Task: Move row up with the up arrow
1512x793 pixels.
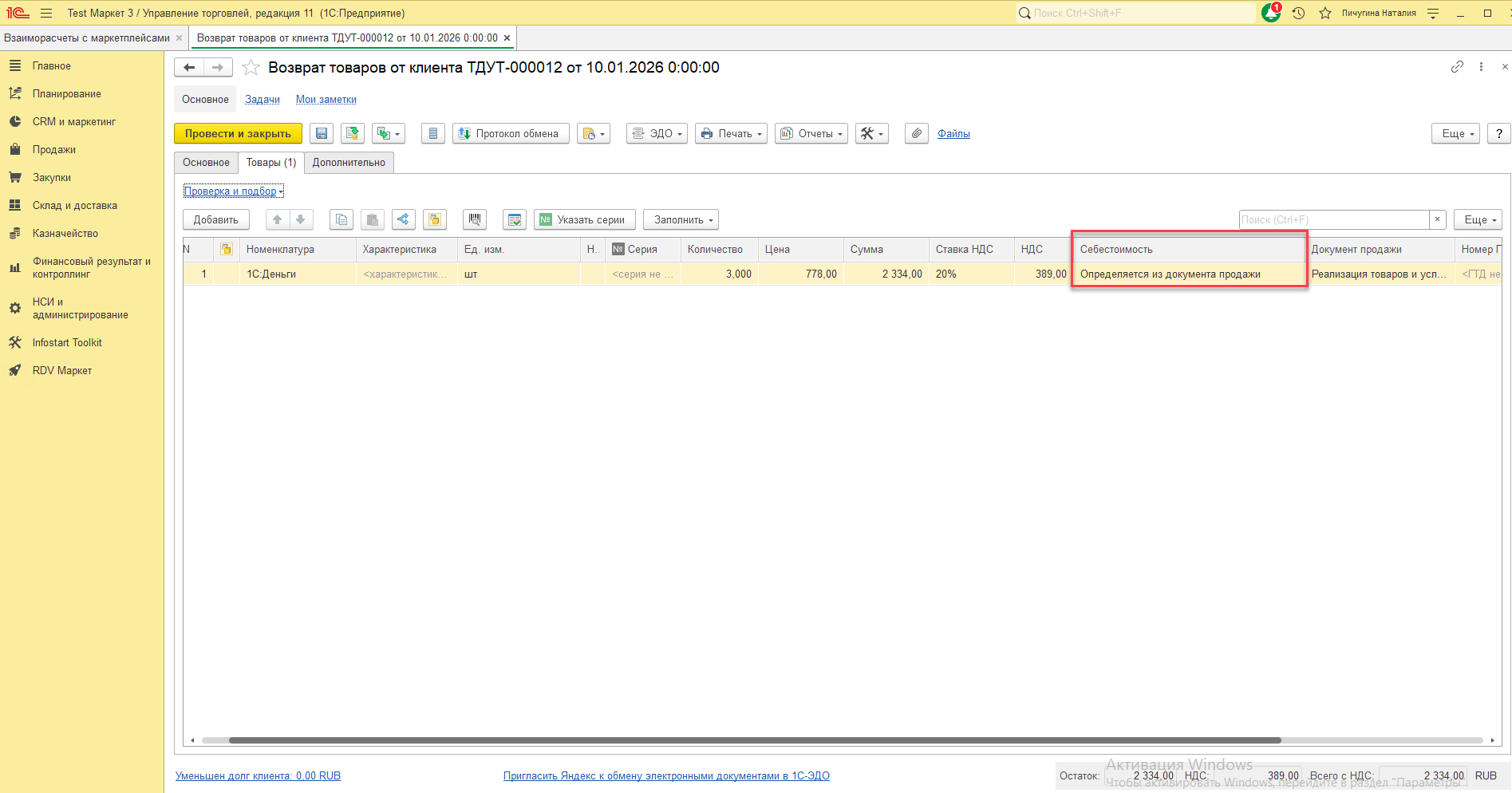Action: pyautogui.click(x=278, y=219)
